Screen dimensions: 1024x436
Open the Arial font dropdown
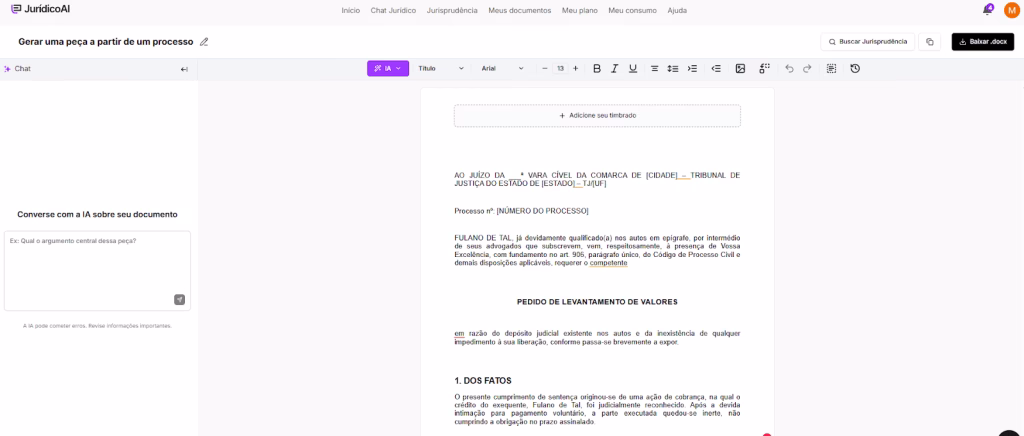coord(502,68)
